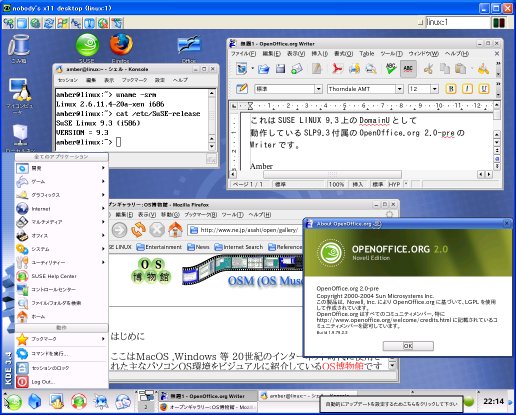The width and height of the screenshot is (516, 415).
Task: Open My Computer desktop icon with penguin
Action: click(x=19, y=89)
